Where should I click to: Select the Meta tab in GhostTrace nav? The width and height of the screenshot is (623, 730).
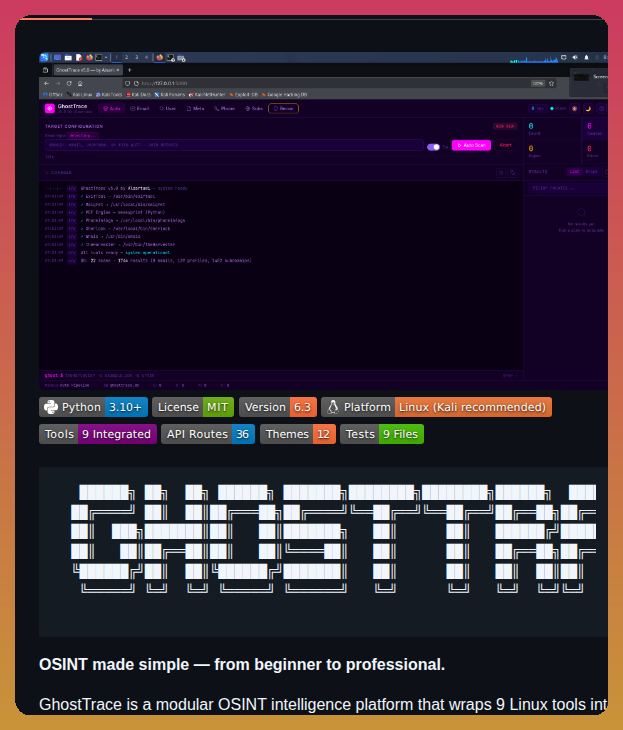click(196, 108)
